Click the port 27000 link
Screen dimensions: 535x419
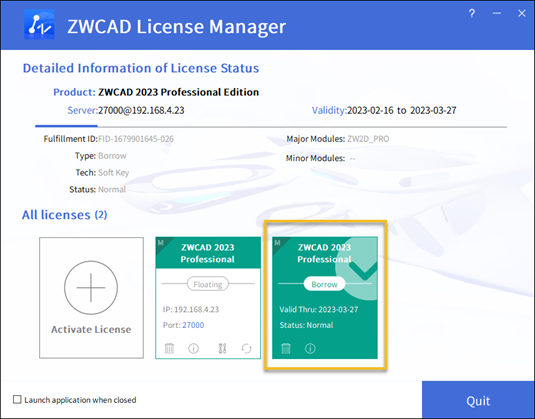point(193,325)
